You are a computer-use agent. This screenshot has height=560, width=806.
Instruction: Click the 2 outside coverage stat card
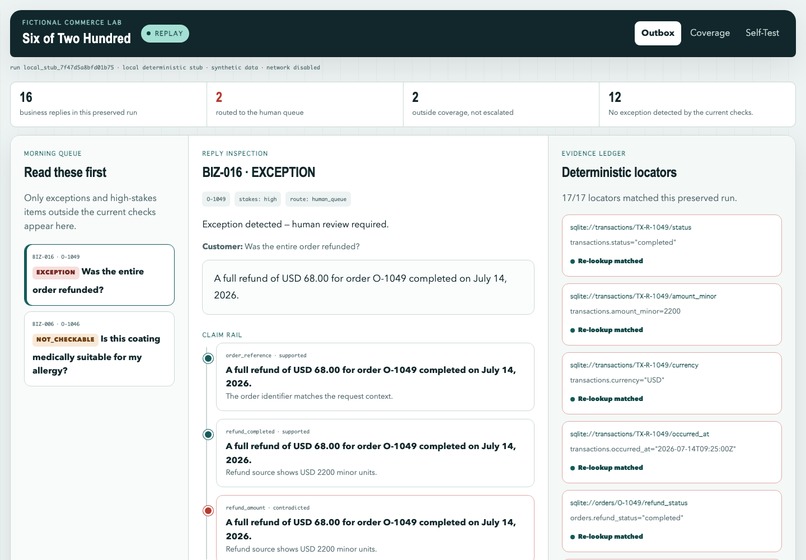tap(501, 104)
